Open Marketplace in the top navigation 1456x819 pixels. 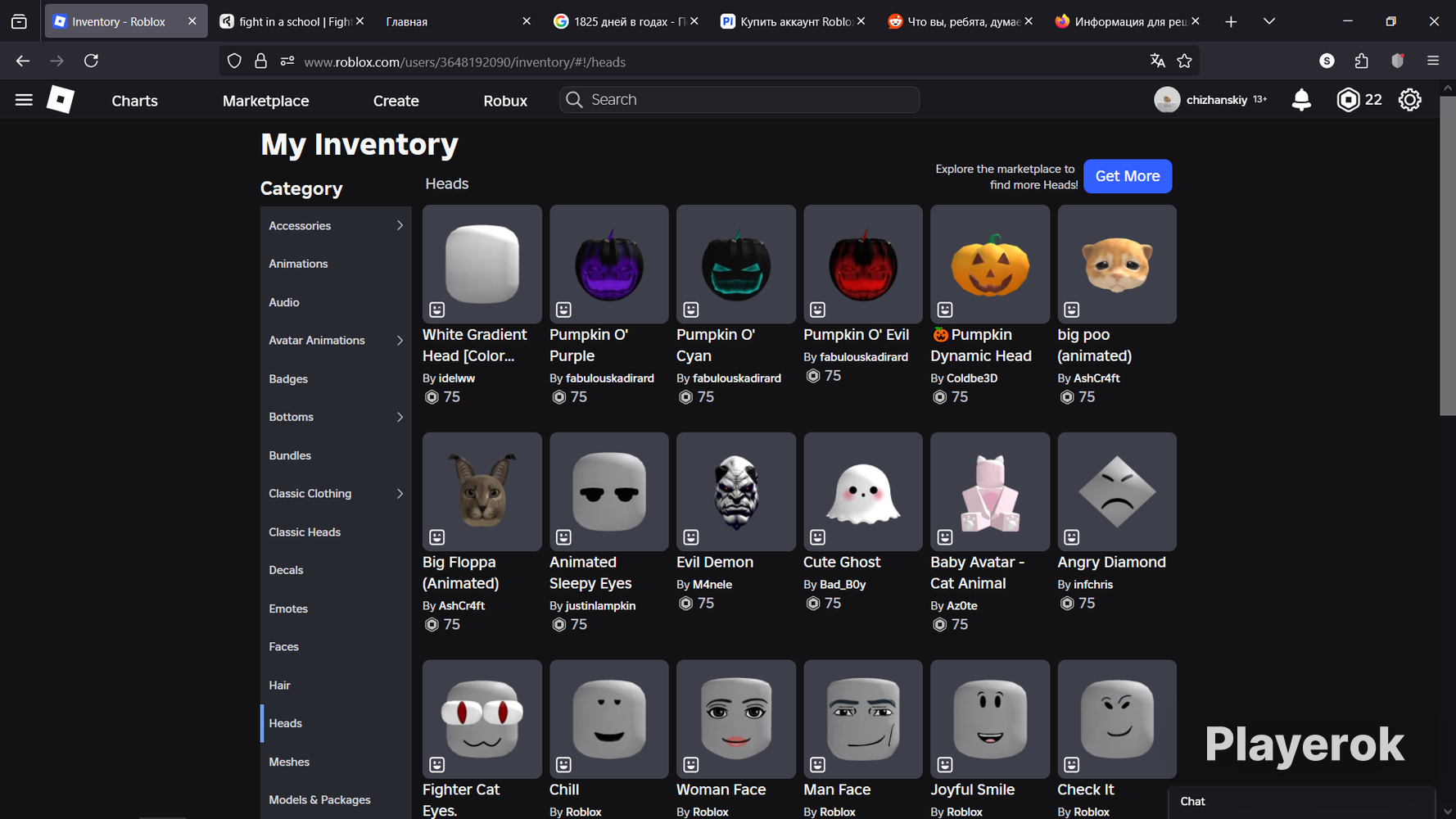[x=266, y=101]
